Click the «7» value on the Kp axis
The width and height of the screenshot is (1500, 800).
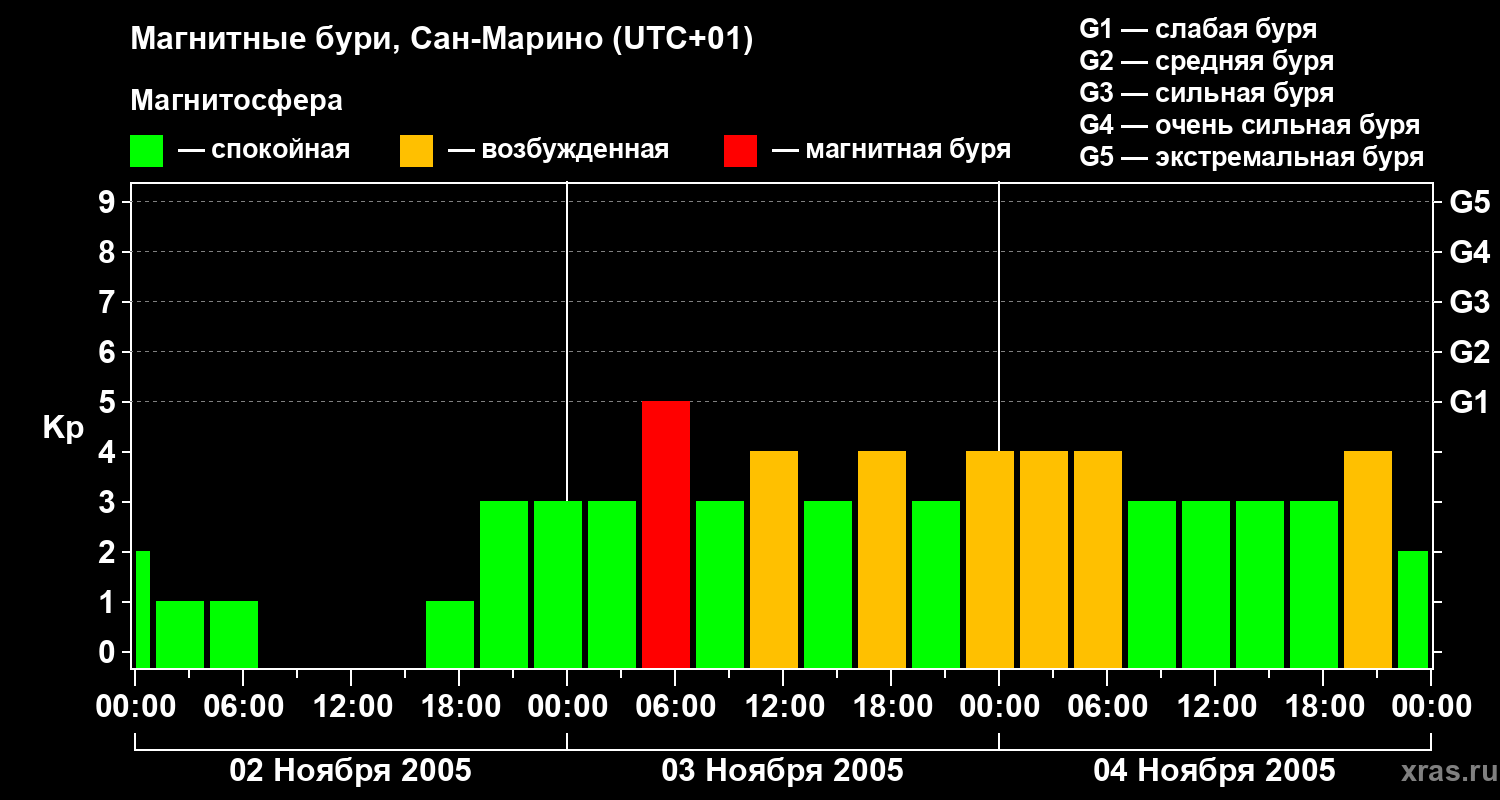coord(109,302)
